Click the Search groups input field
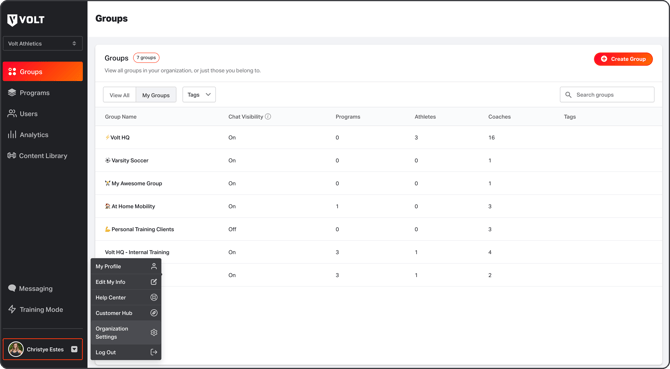The width and height of the screenshot is (670, 369). [607, 95]
